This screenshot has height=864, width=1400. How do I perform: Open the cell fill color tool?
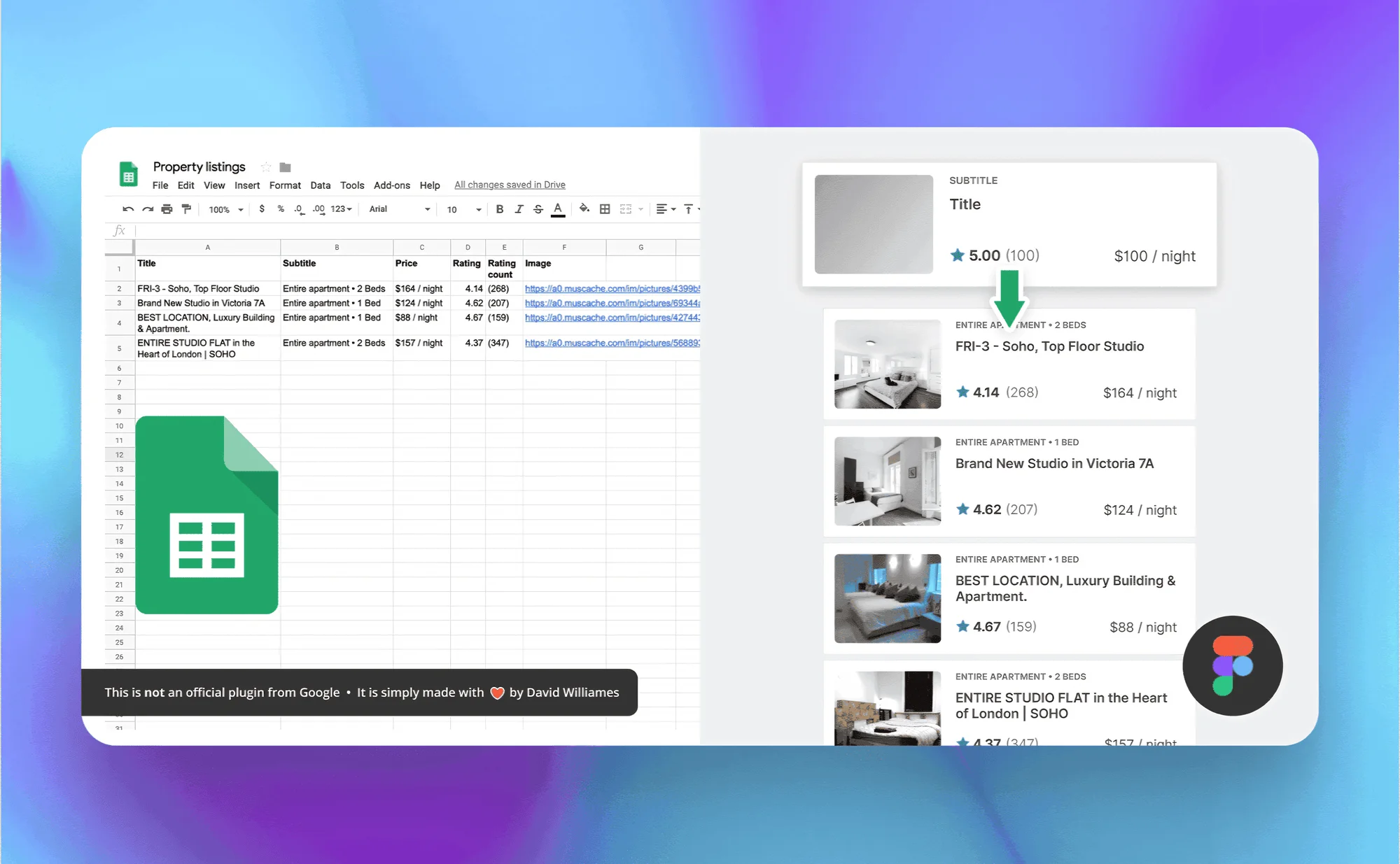tap(584, 208)
